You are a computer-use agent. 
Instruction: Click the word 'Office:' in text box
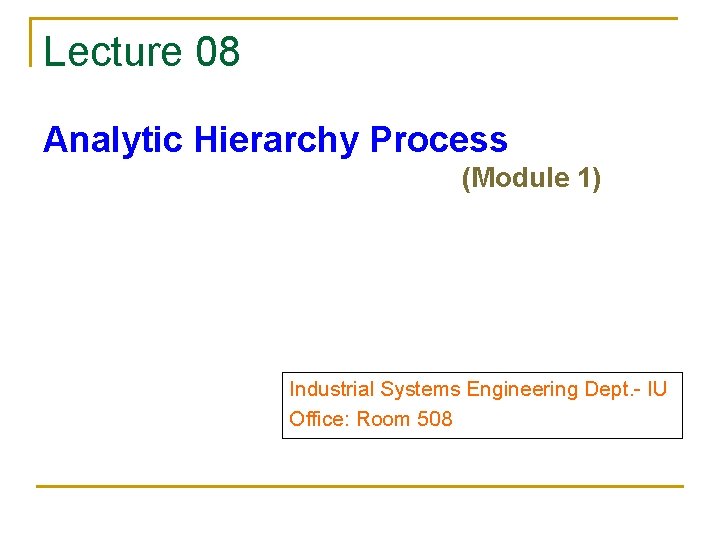pos(320,419)
